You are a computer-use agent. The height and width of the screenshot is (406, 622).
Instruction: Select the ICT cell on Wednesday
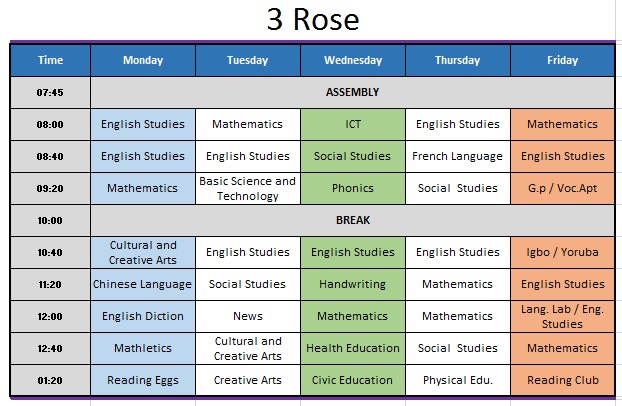coord(353,124)
